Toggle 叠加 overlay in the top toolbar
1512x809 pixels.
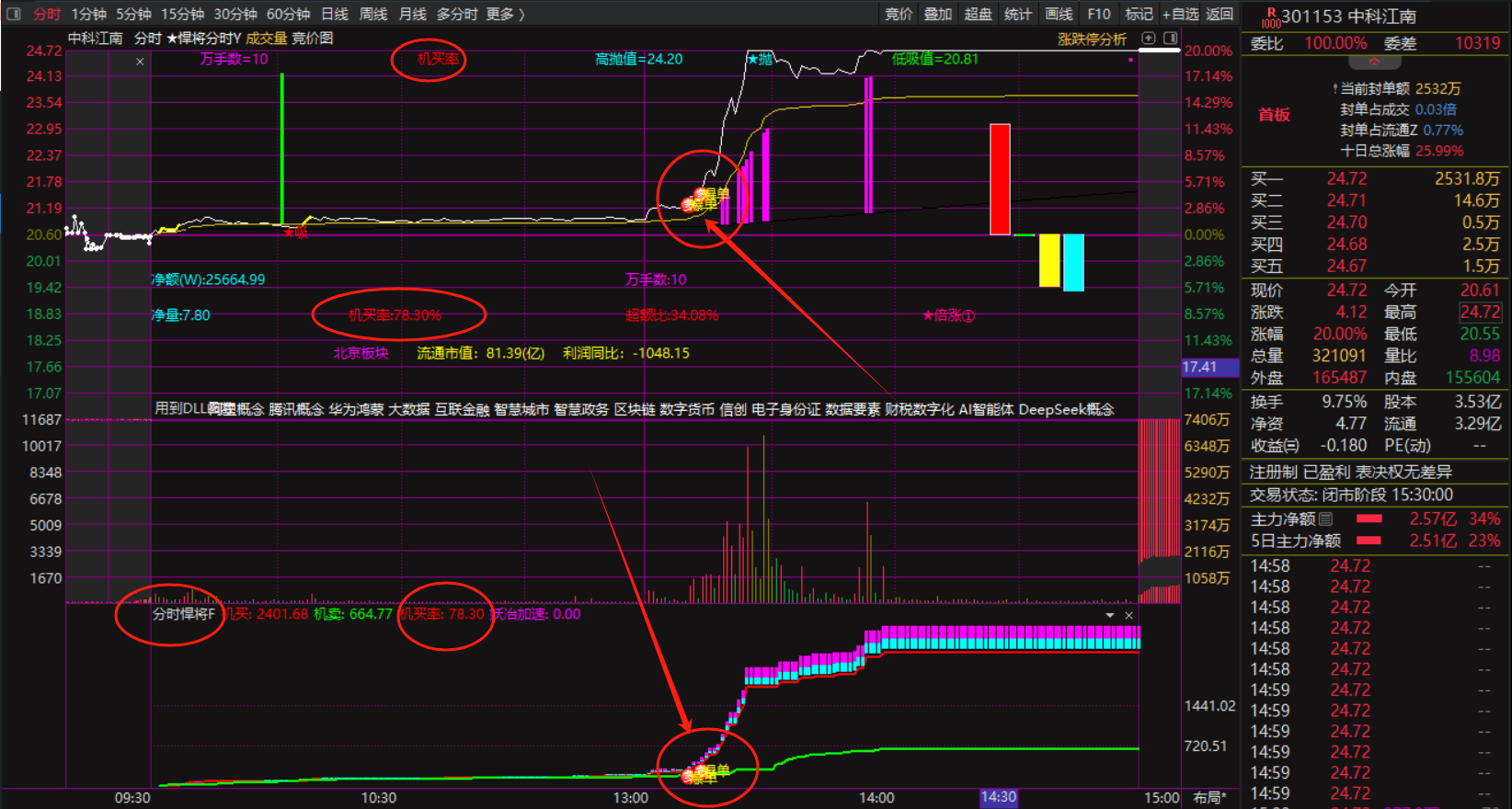(x=938, y=14)
